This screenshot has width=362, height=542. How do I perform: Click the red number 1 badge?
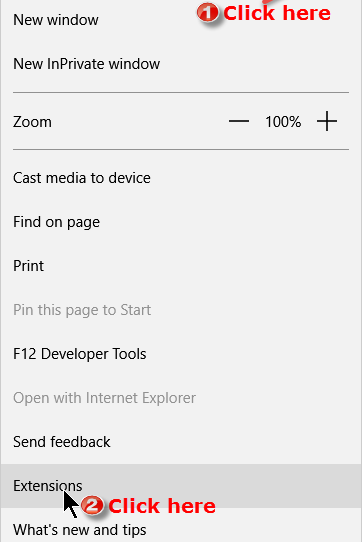207,13
